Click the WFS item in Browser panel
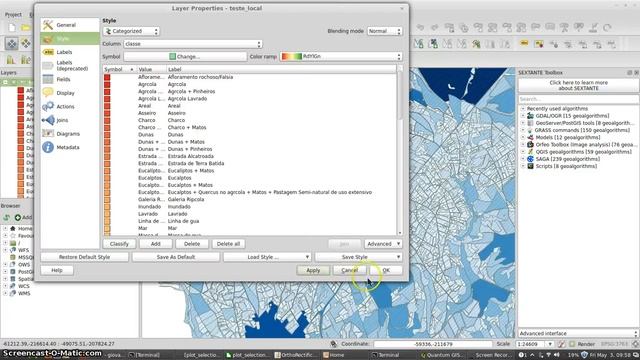 pos(24,250)
